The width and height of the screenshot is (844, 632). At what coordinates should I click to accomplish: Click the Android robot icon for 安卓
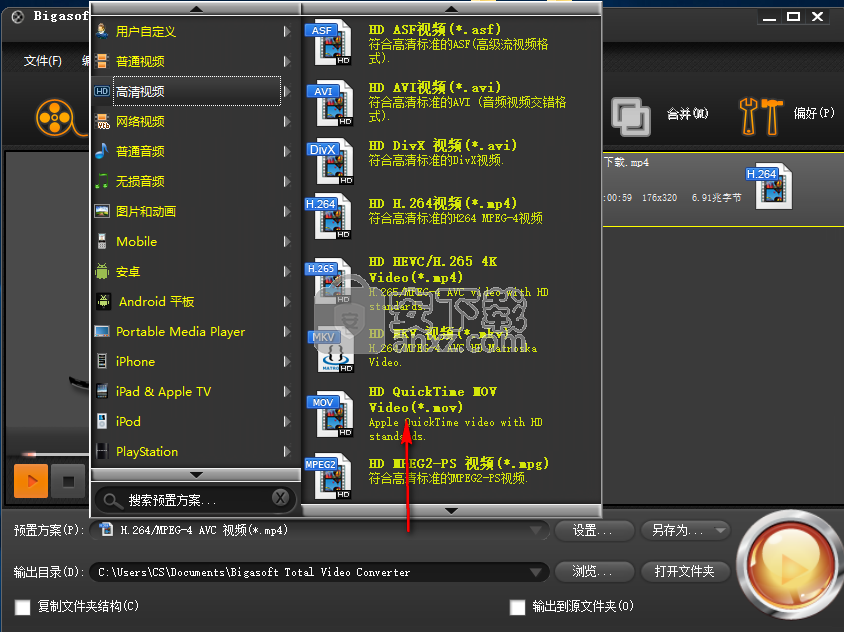click(102, 271)
